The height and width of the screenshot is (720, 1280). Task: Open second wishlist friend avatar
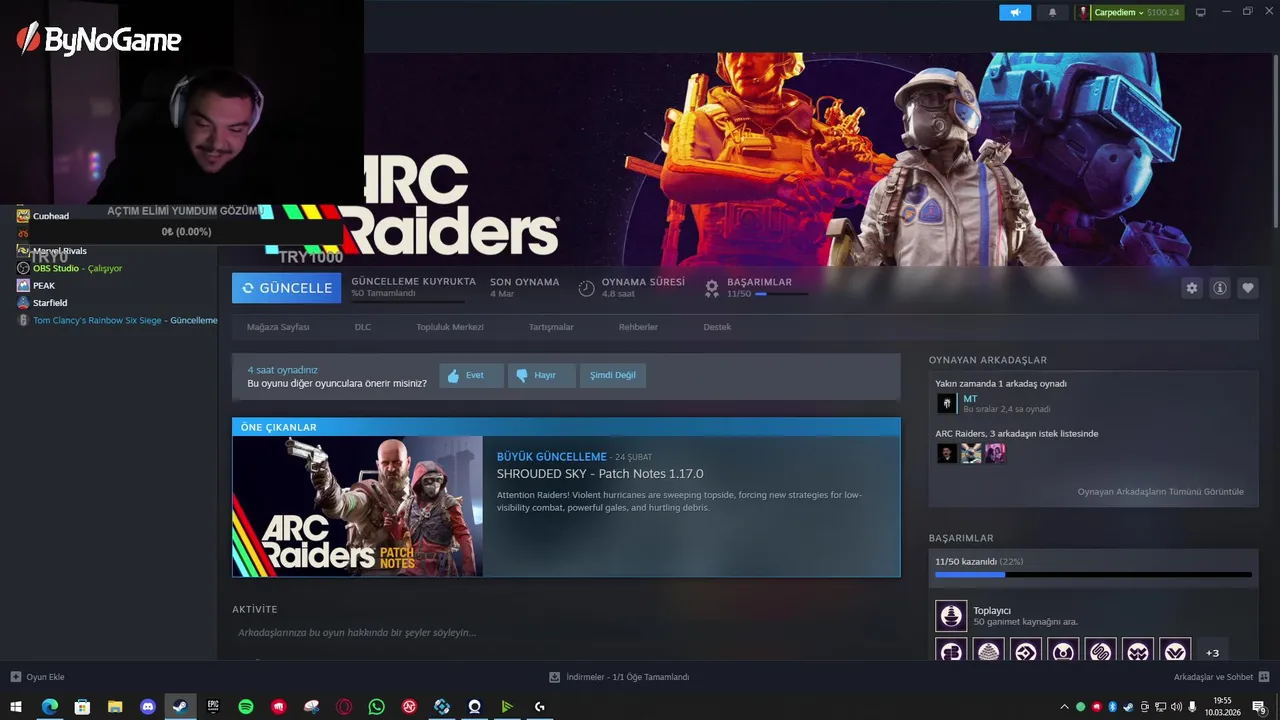(971, 453)
